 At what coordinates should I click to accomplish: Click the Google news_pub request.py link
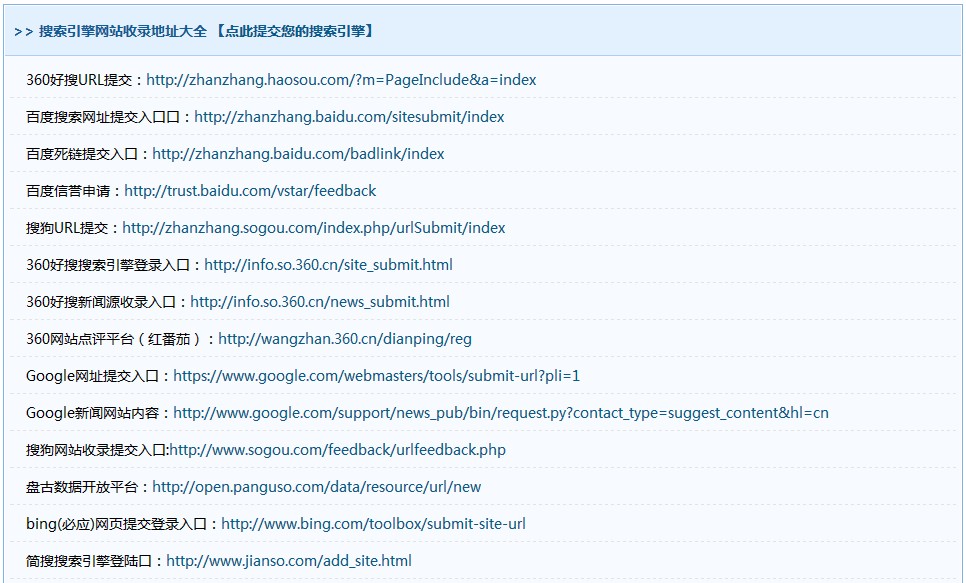click(x=500, y=413)
